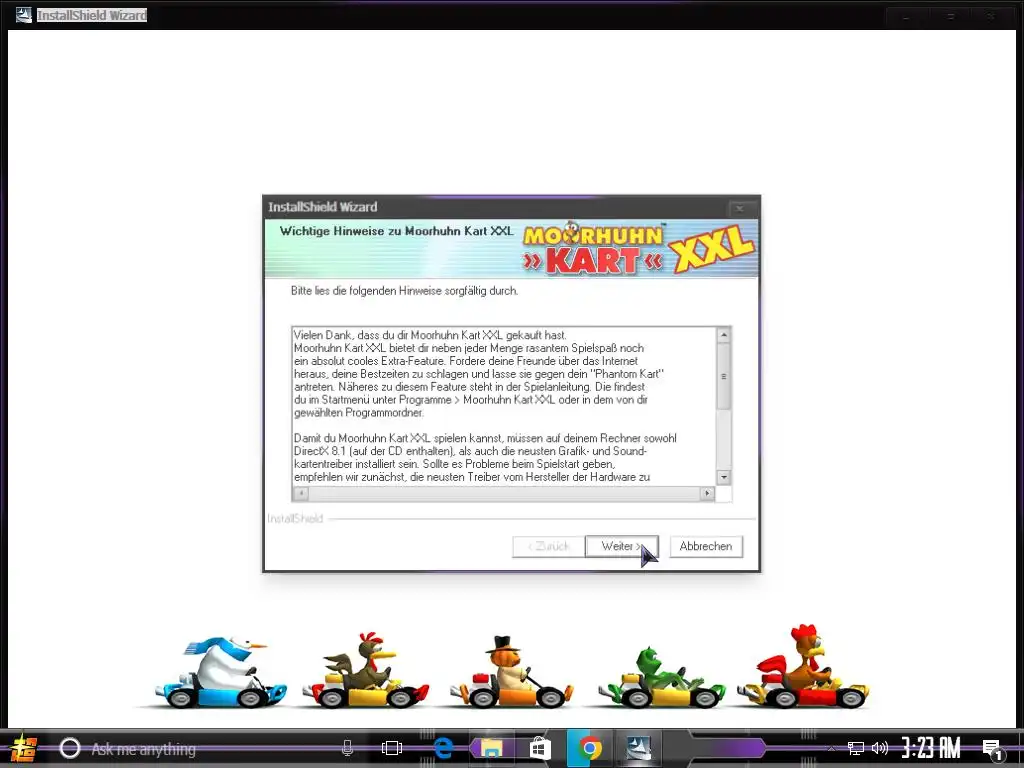The width and height of the screenshot is (1024, 768).
Task: Click the snowman kart character
Action: 221,673
